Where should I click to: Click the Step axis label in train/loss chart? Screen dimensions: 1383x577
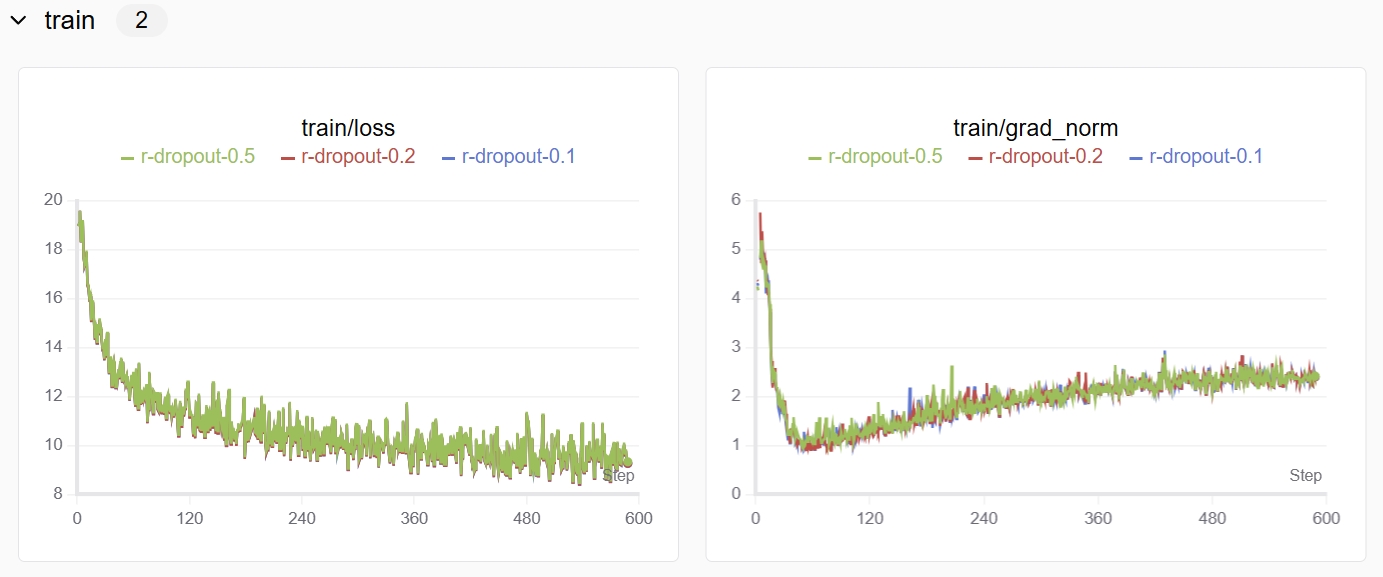coord(618,476)
